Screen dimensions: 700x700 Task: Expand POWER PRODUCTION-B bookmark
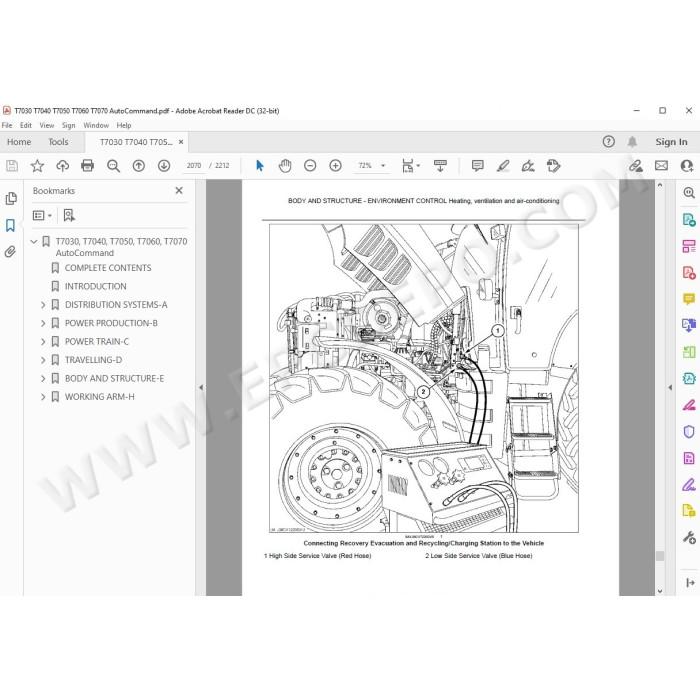pyautogui.click(x=43, y=323)
